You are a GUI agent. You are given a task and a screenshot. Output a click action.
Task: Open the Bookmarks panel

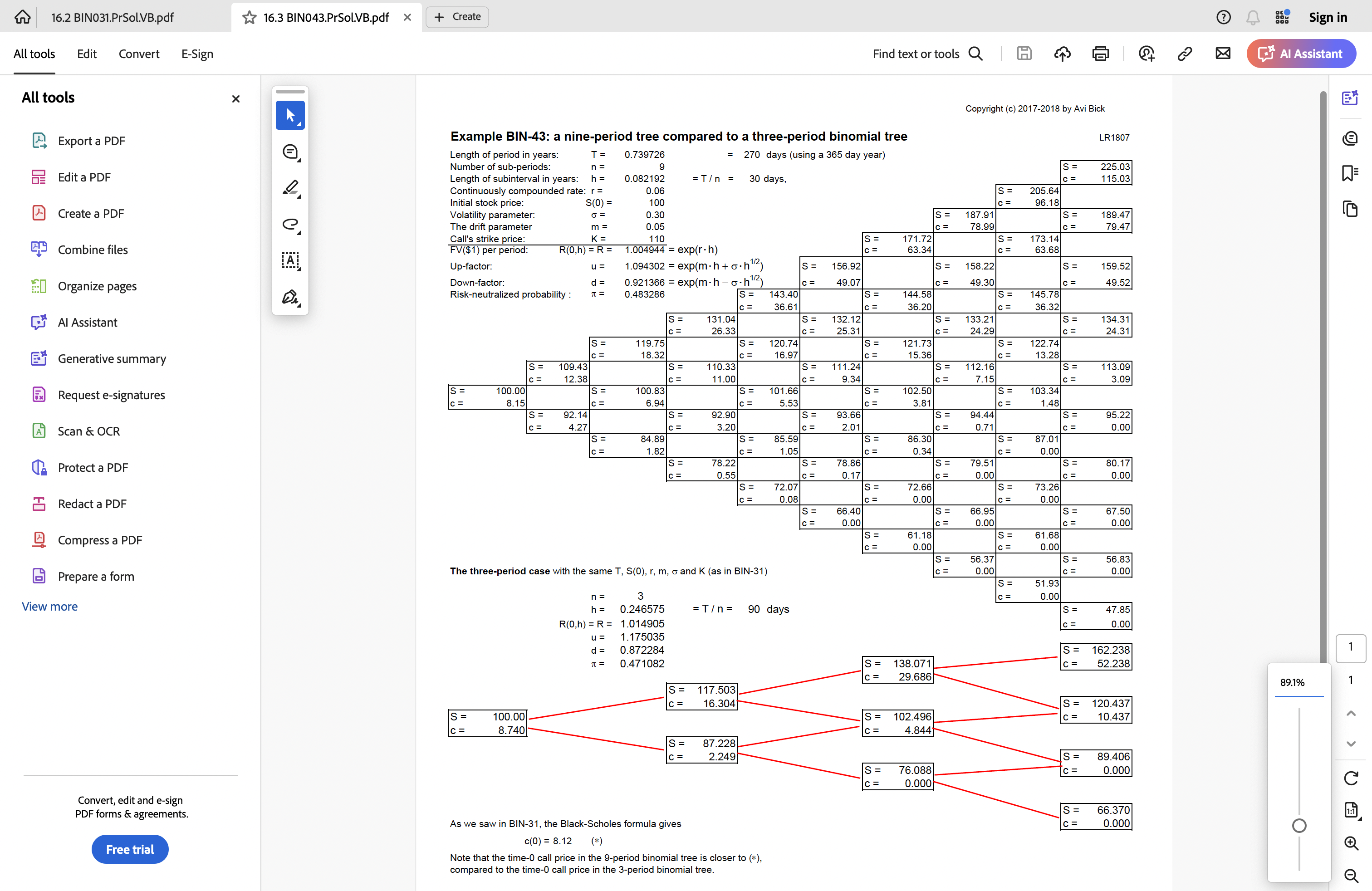coord(1351,173)
